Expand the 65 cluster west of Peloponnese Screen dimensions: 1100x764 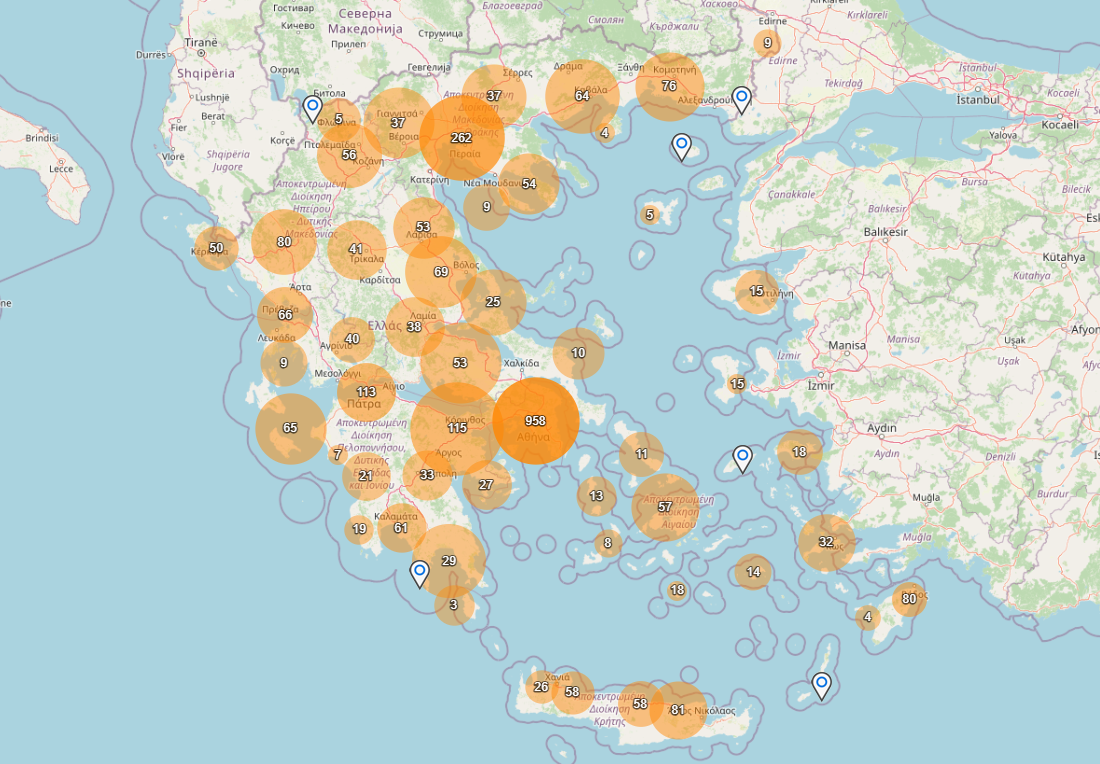[290, 429]
